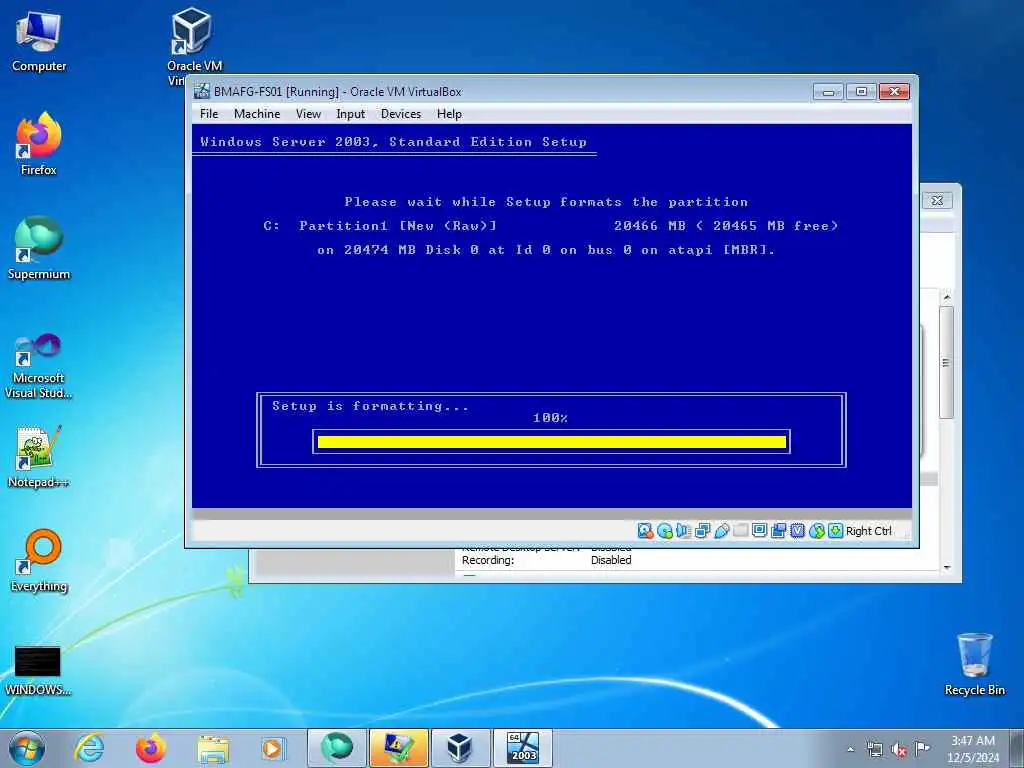Click the 'Setup is formatting...' text

point(370,406)
